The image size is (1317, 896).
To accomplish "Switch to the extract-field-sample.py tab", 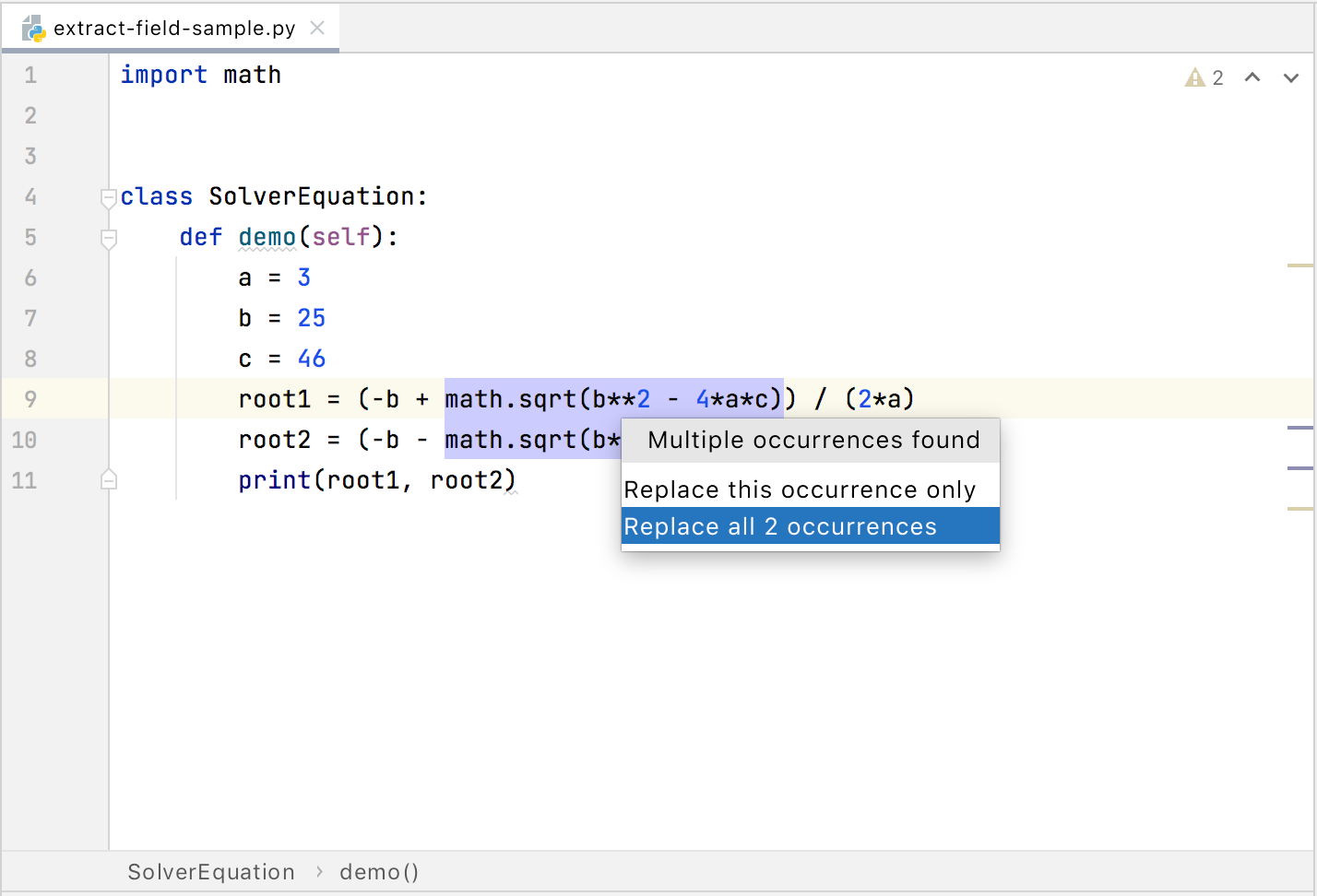I will coord(175,28).
